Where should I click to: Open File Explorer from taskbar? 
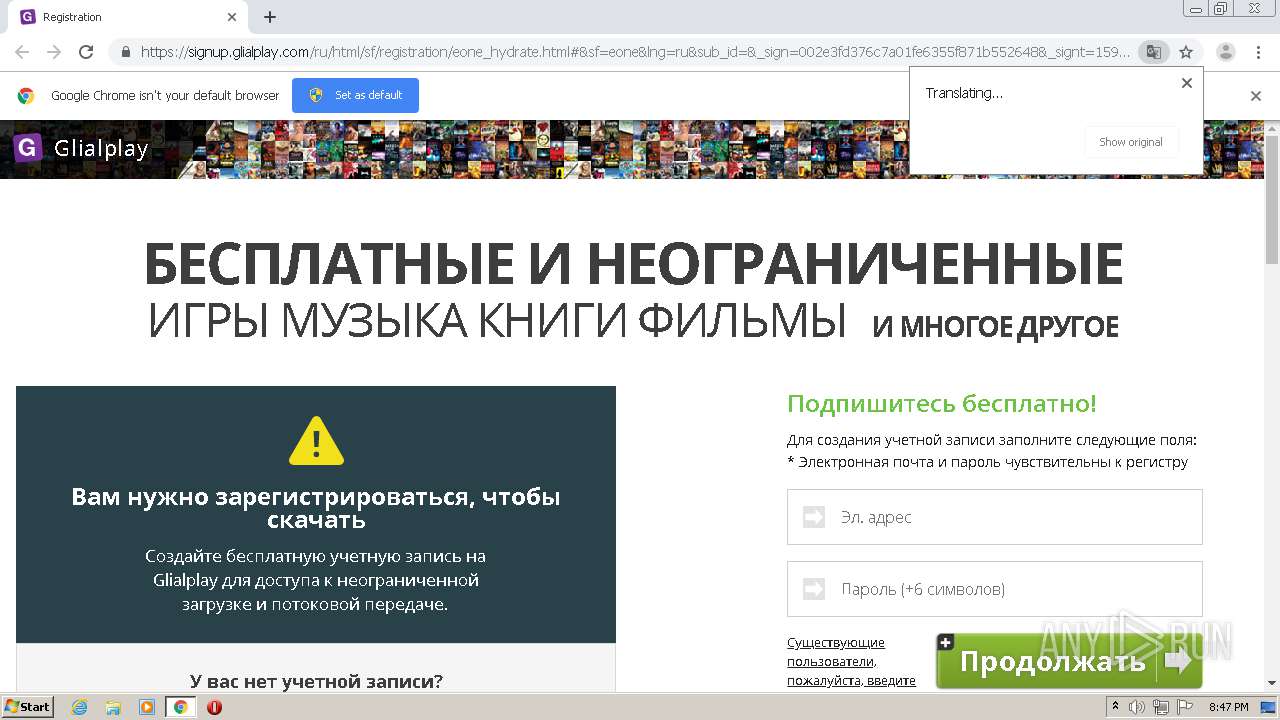click(x=113, y=707)
